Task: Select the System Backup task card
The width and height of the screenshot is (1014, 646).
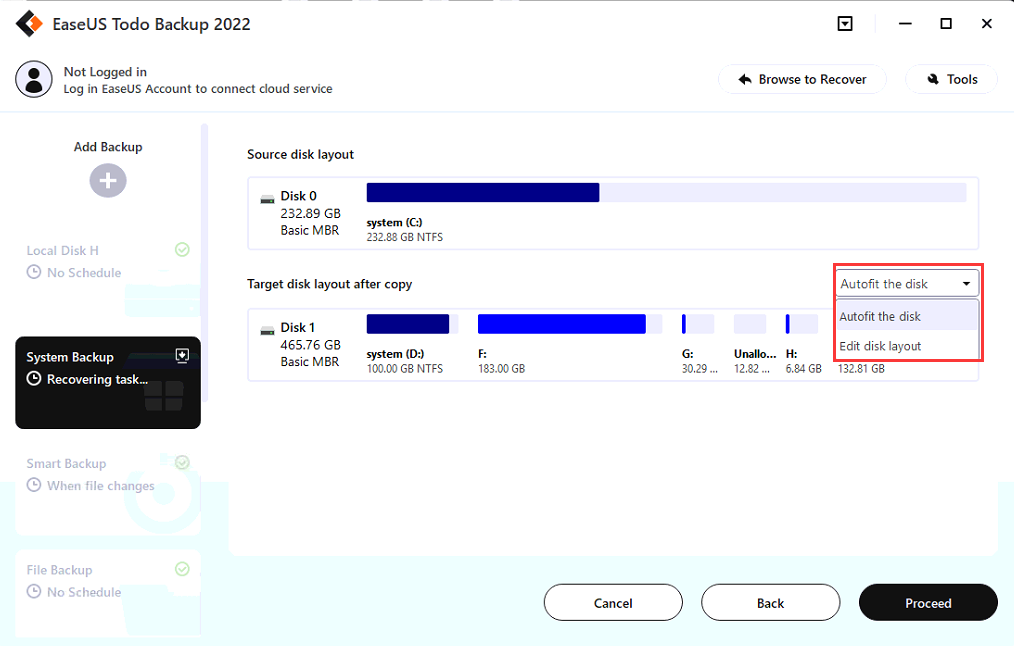Action: point(107,382)
